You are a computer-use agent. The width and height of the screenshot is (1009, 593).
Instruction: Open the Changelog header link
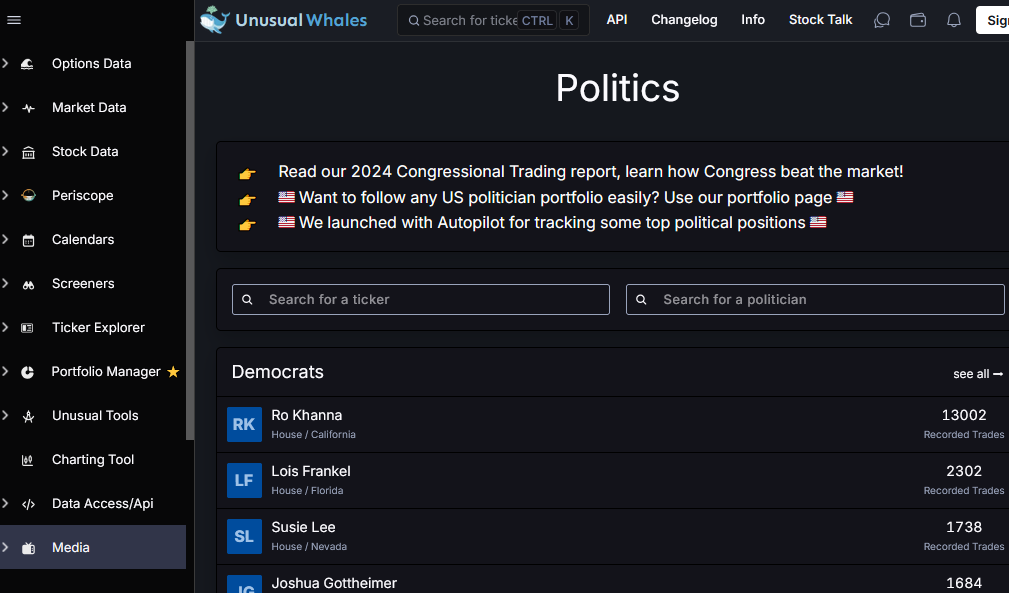click(684, 20)
